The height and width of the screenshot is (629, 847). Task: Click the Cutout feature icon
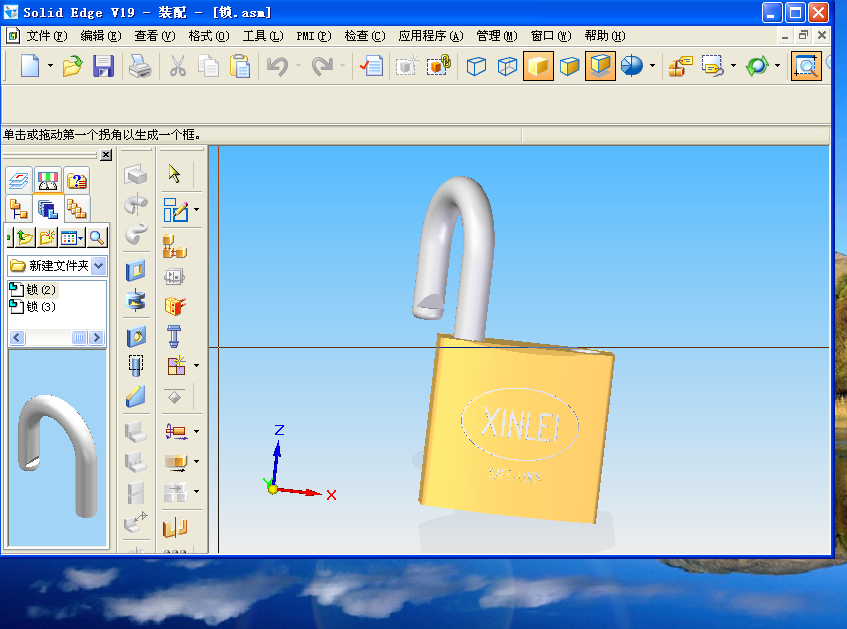click(x=136, y=270)
